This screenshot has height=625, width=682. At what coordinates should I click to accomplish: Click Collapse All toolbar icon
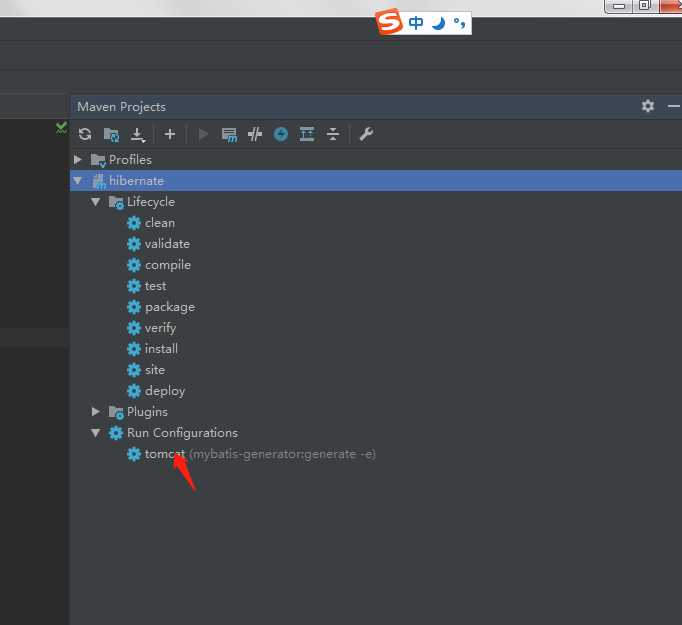[333, 134]
